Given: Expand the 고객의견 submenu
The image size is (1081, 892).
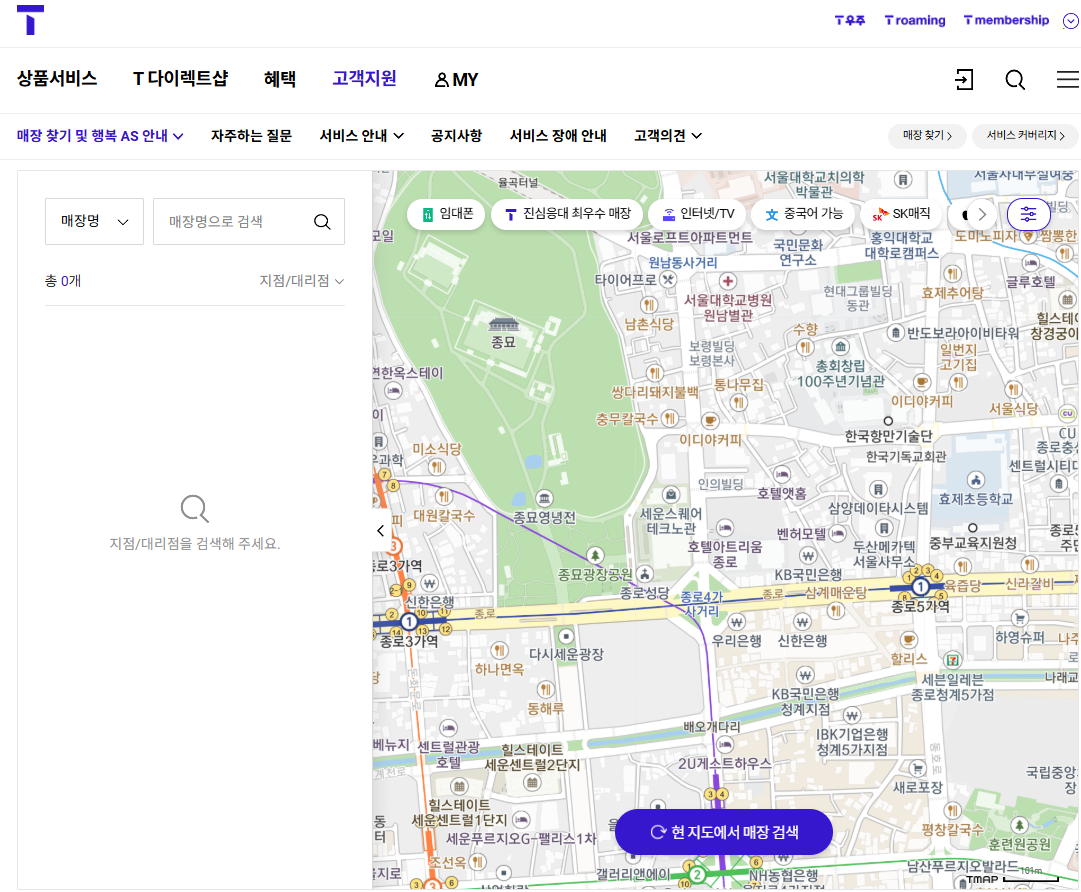Looking at the screenshot, I should click(x=667, y=136).
